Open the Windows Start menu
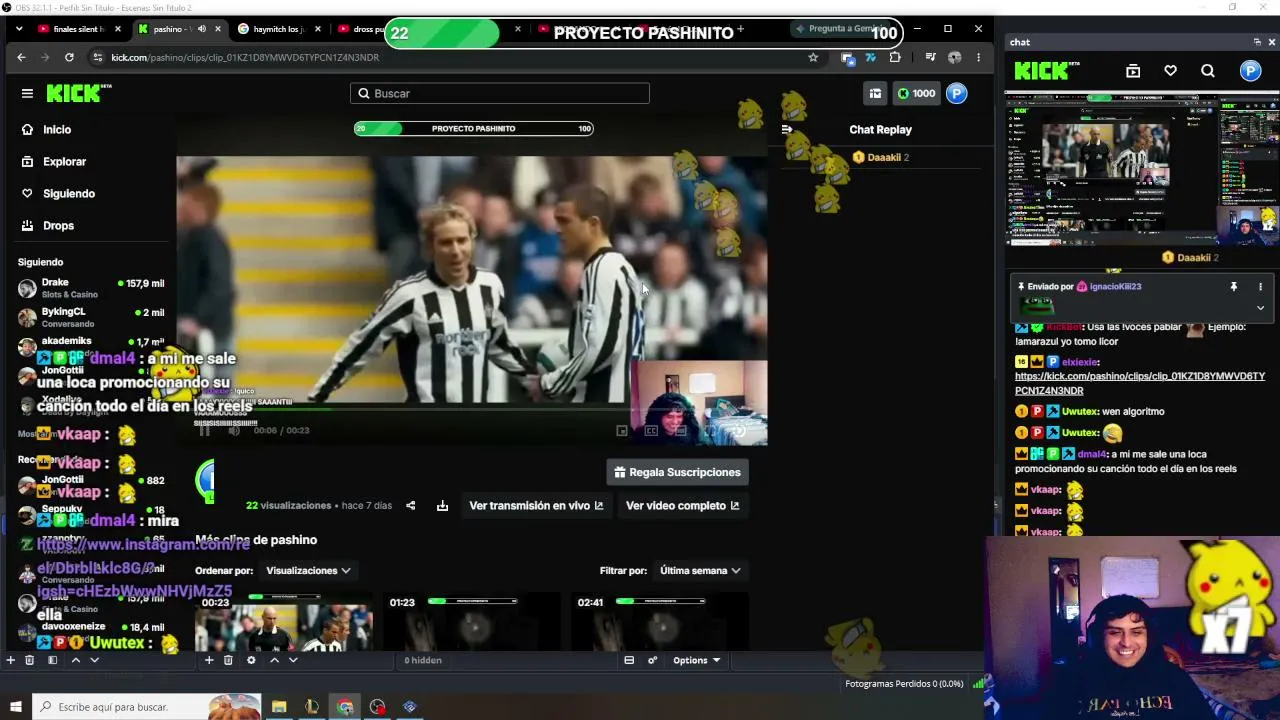Viewport: 1280px width, 720px height. point(15,707)
